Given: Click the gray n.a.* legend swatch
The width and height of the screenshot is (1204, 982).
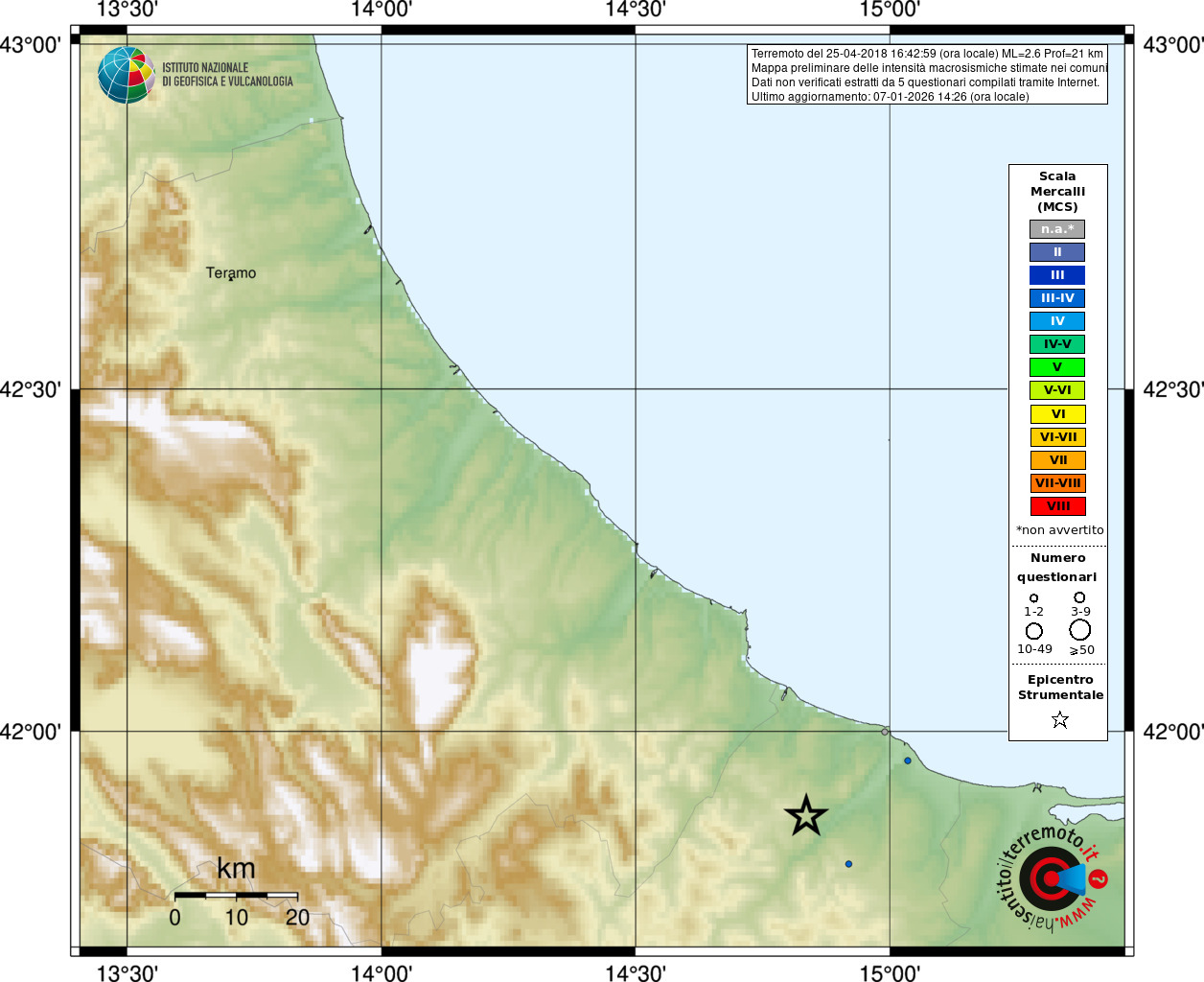Looking at the screenshot, I should [x=1057, y=229].
